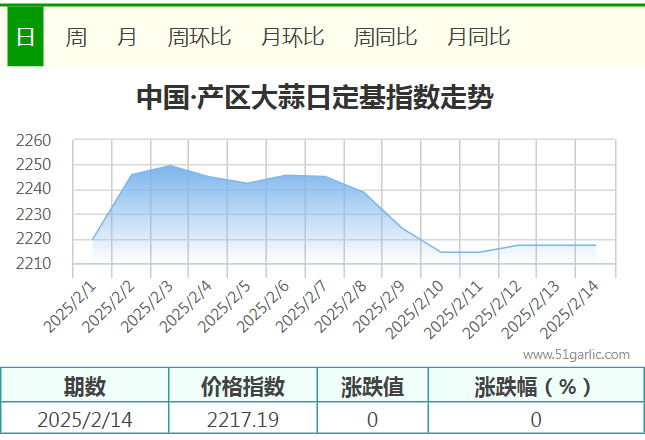Image resolution: width=645 pixels, height=440 pixels.
Task: Click the 2025/2/14 x-axis date label
Action: coord(569,310)
